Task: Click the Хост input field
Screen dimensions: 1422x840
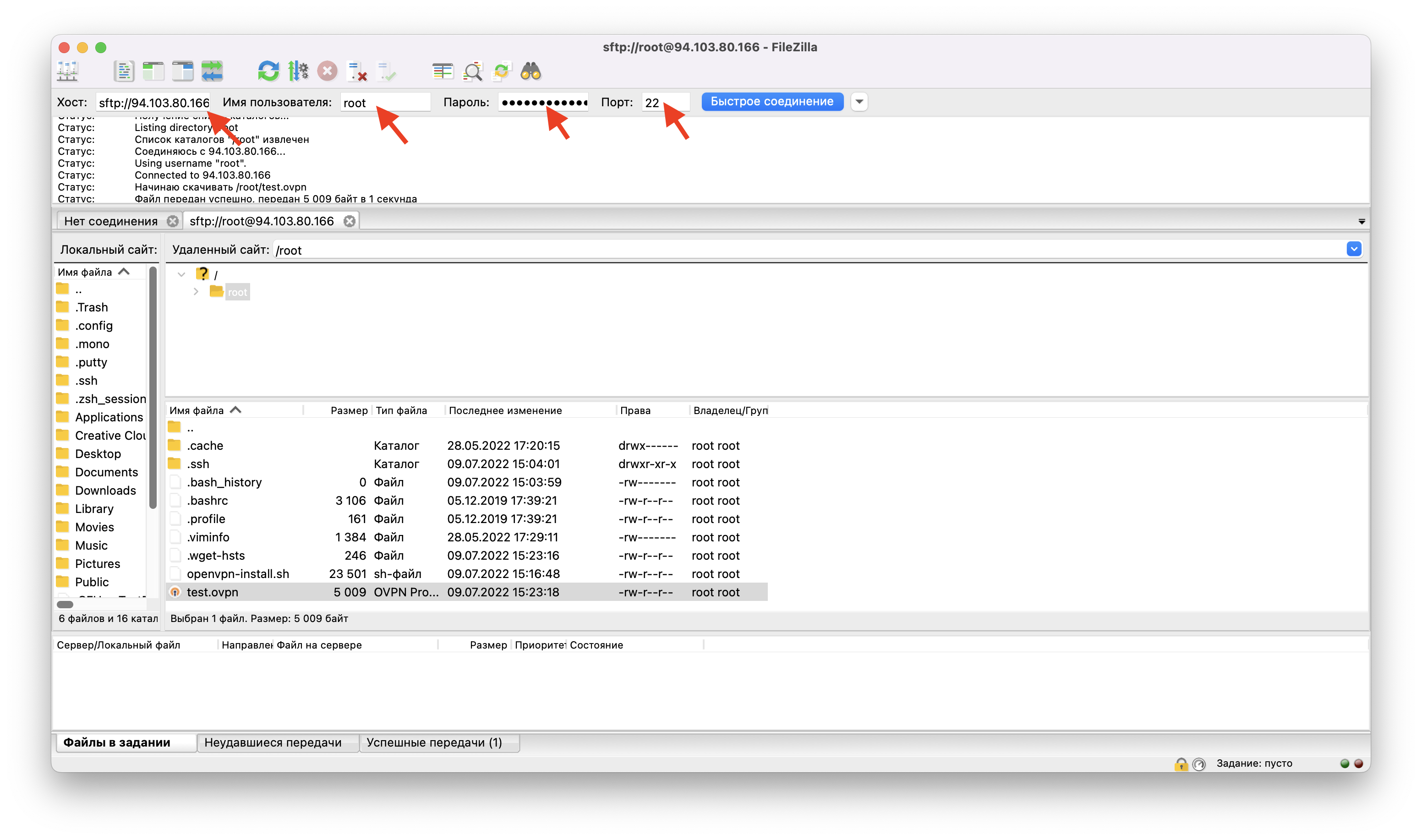Action: 154,102
